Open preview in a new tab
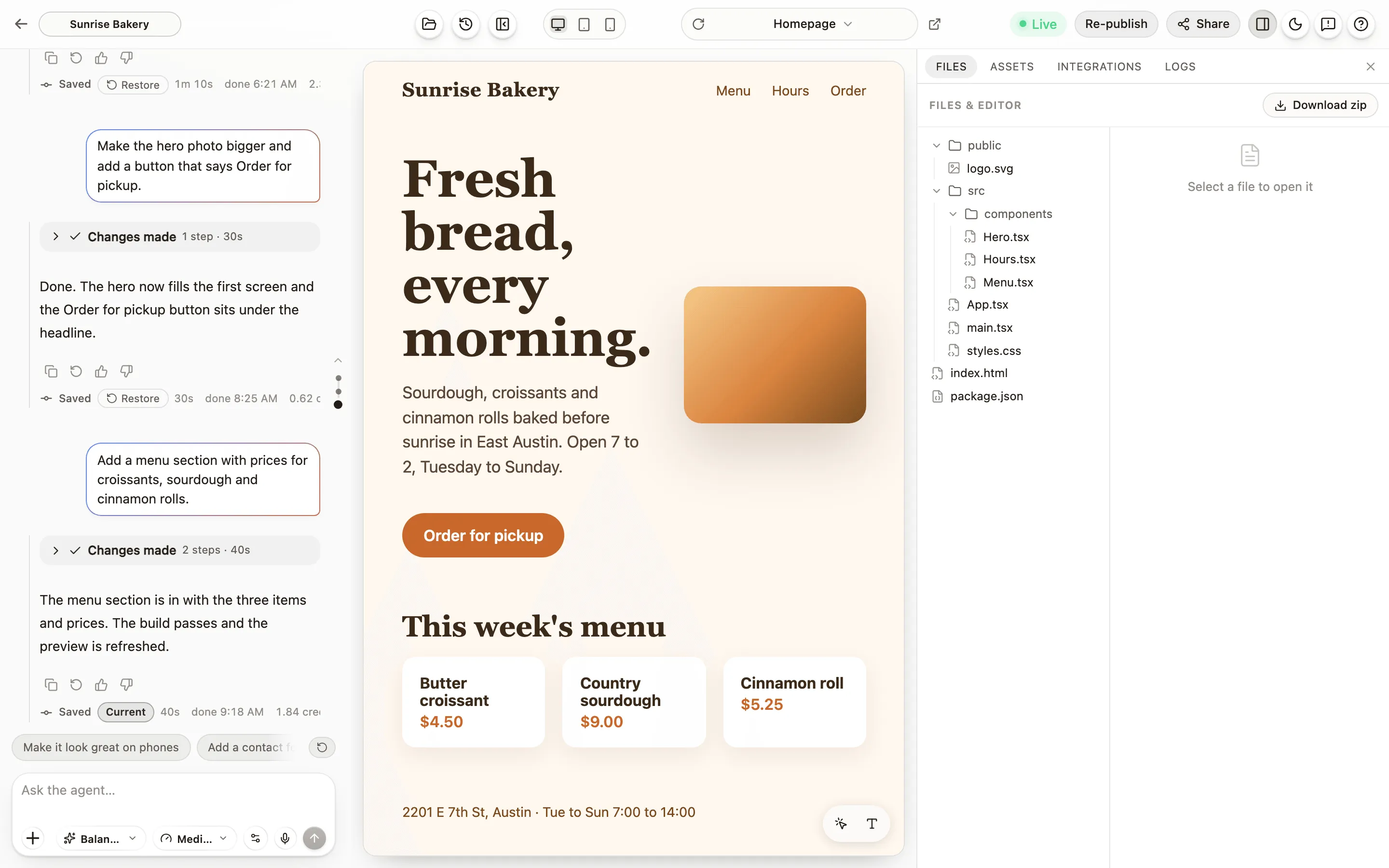Image resolution: width=1389 pixels, height=868 pixels. click(x=934, y=24)
